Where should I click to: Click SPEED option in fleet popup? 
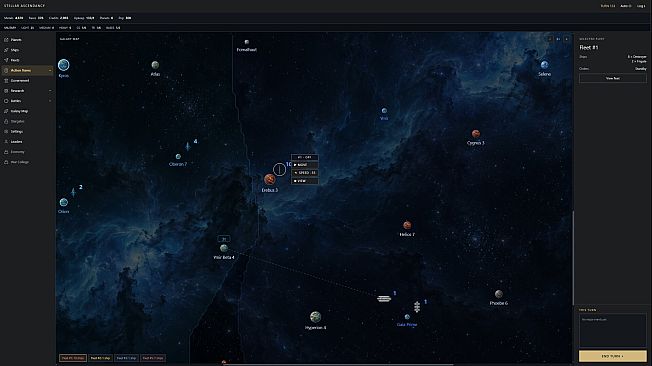[305, 173]
